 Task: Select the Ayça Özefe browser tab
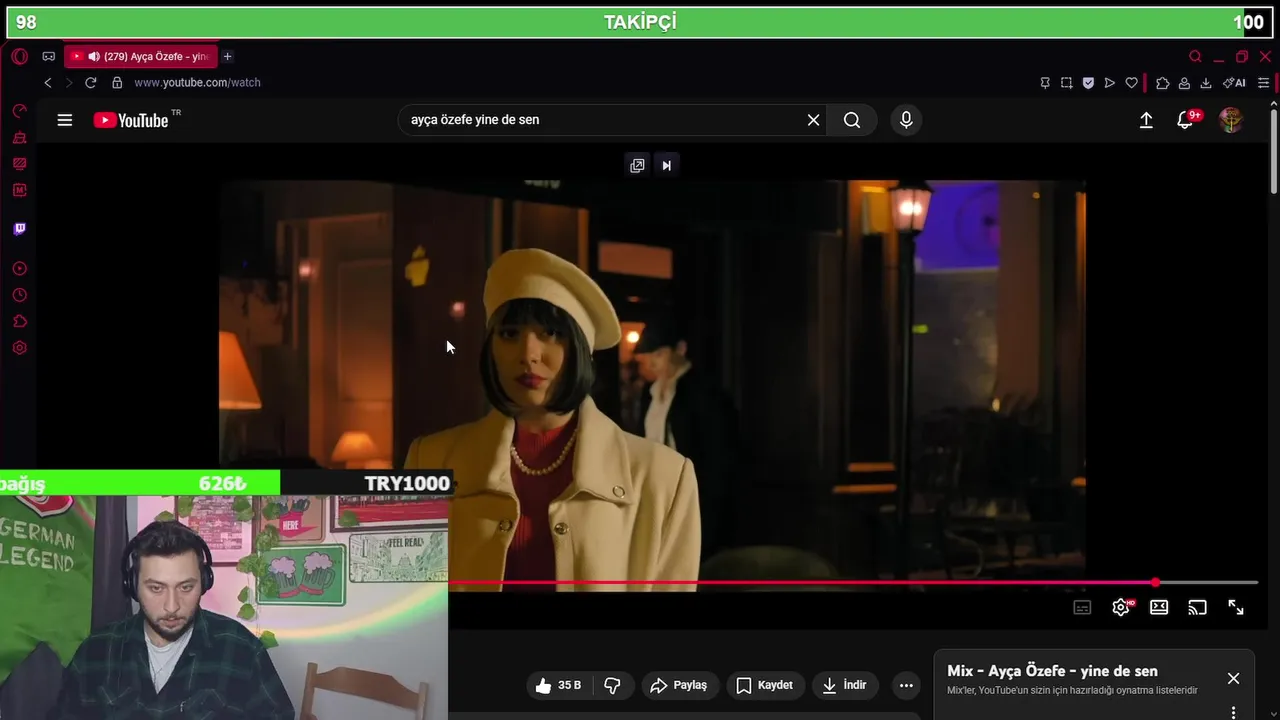141,57
